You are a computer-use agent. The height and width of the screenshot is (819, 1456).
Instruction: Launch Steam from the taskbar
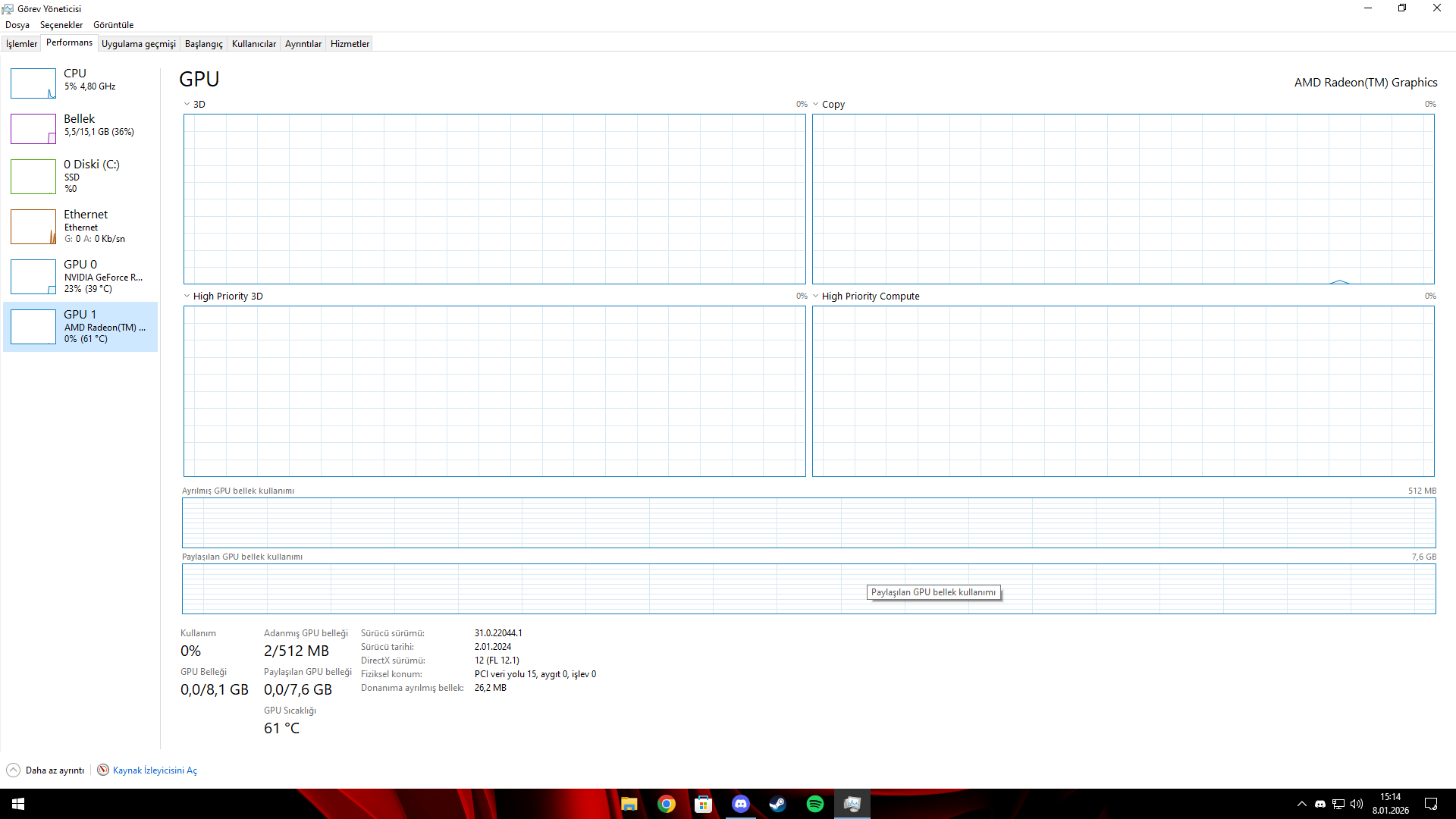click(778, 804)
